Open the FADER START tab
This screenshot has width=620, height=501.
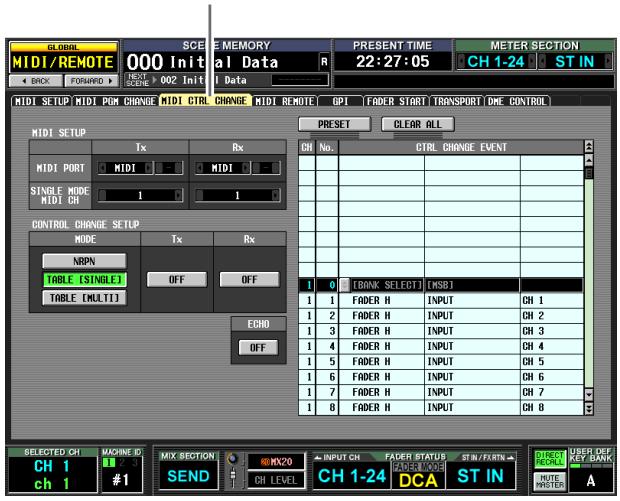click(396, 101)
